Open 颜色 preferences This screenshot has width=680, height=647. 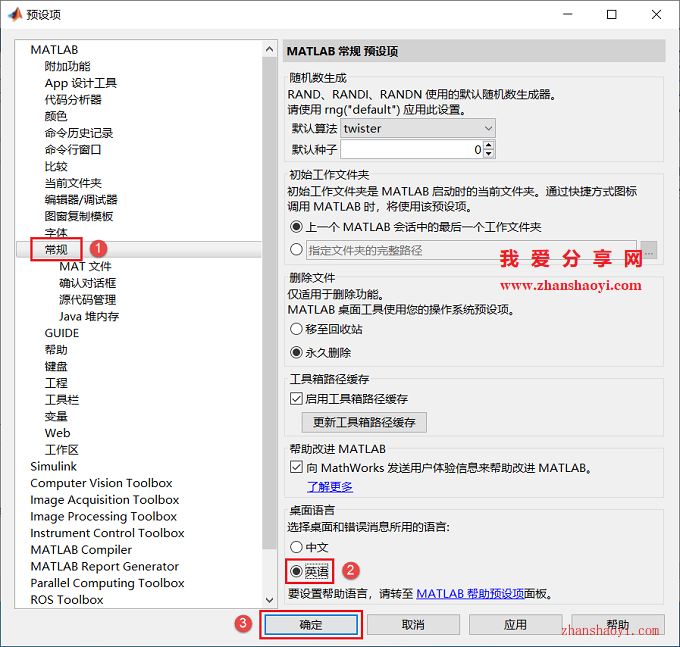[56, 116]
